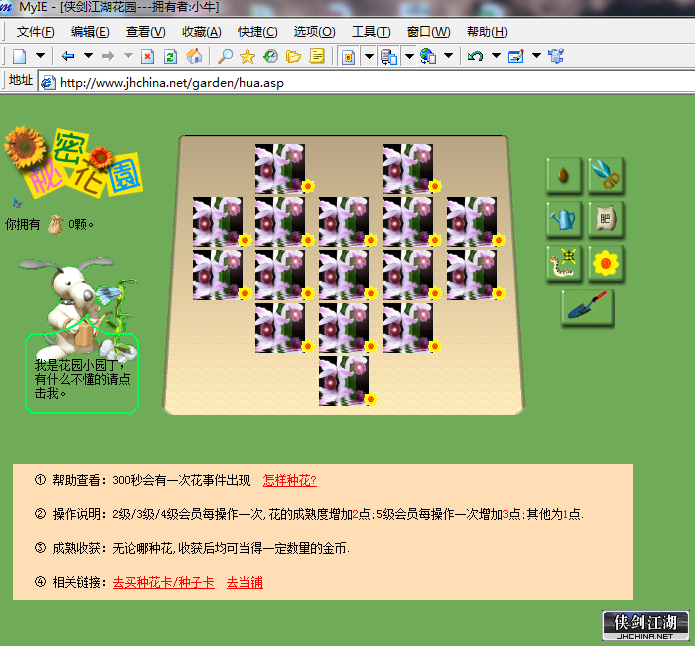This screenshot has height=646, width=695.
Task: Stop page loading with red X icon
Action: coord(147,56)
